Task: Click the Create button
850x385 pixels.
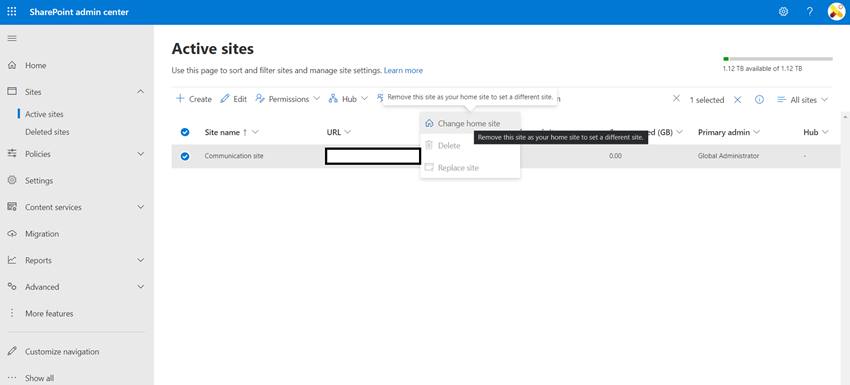Action: 194,99
